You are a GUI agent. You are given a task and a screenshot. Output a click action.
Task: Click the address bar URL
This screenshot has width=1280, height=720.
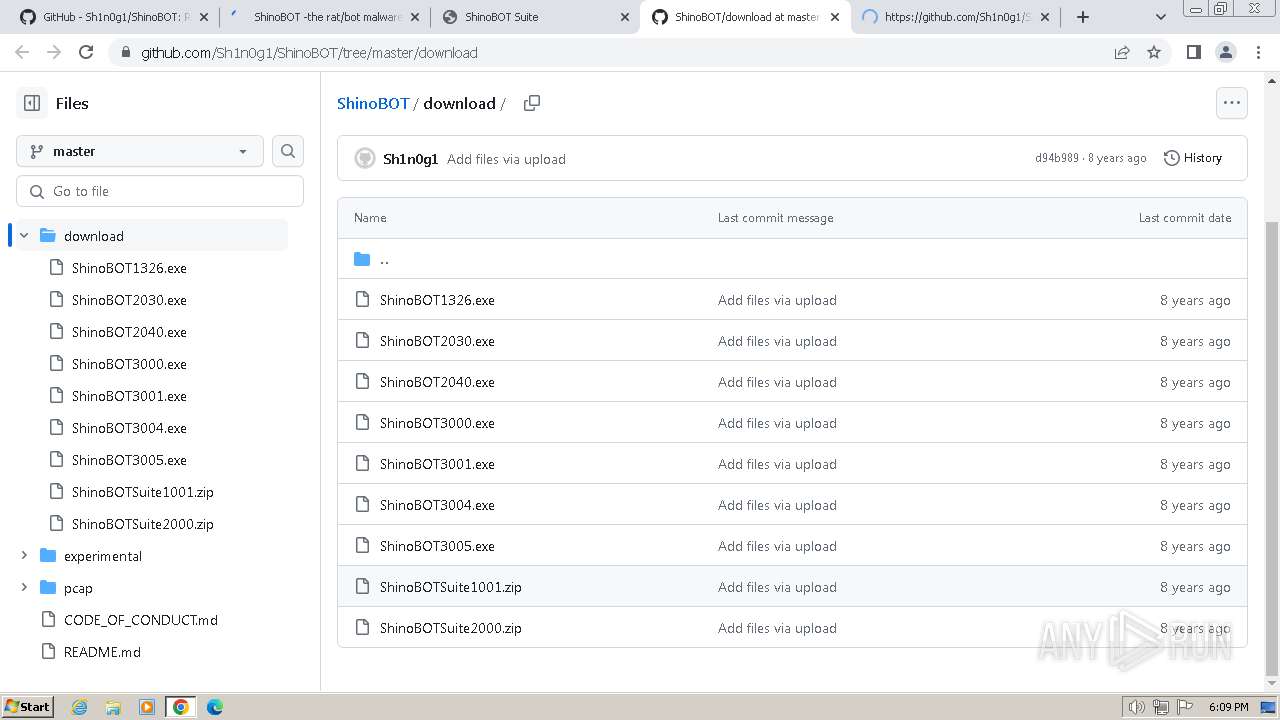coord(309,52)
